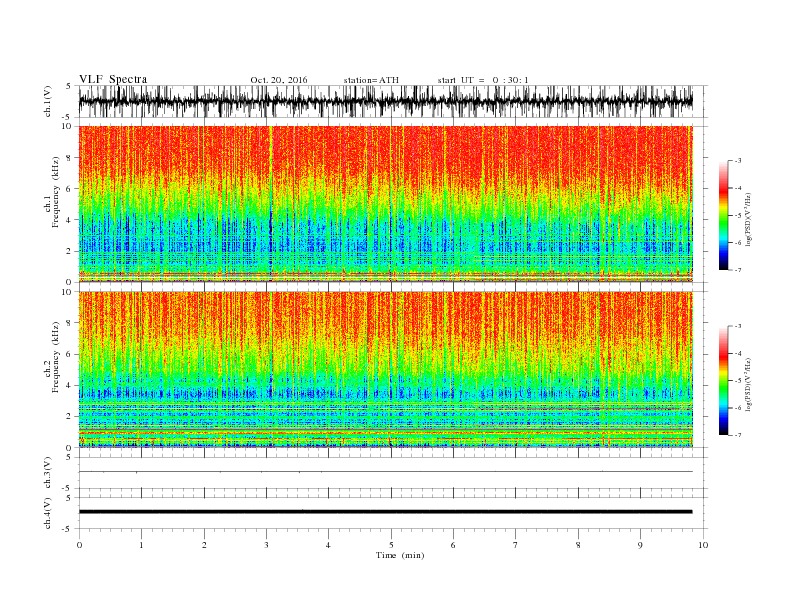Image resolution: width=792 pixels, height=612 pixels.
Task: Click time axis tick label "5" at bottom
Action: point(391,545)
